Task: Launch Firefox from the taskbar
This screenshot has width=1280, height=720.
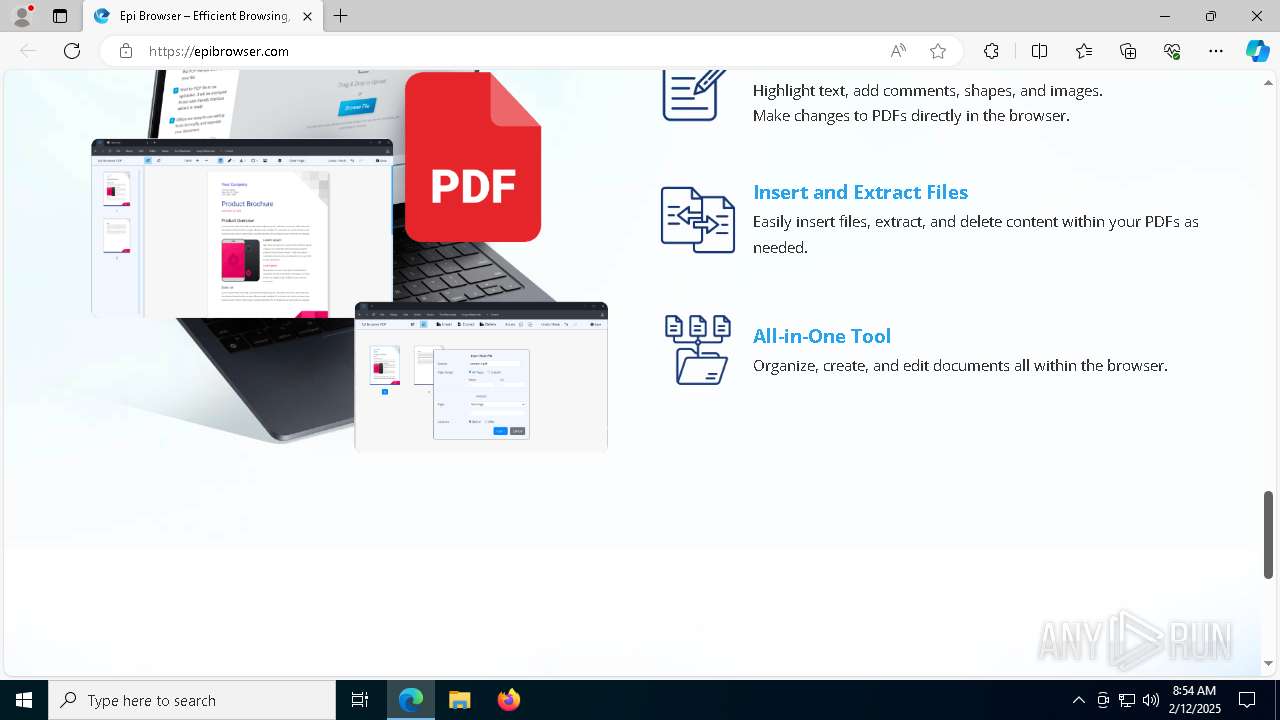Action: pos(508,700)
